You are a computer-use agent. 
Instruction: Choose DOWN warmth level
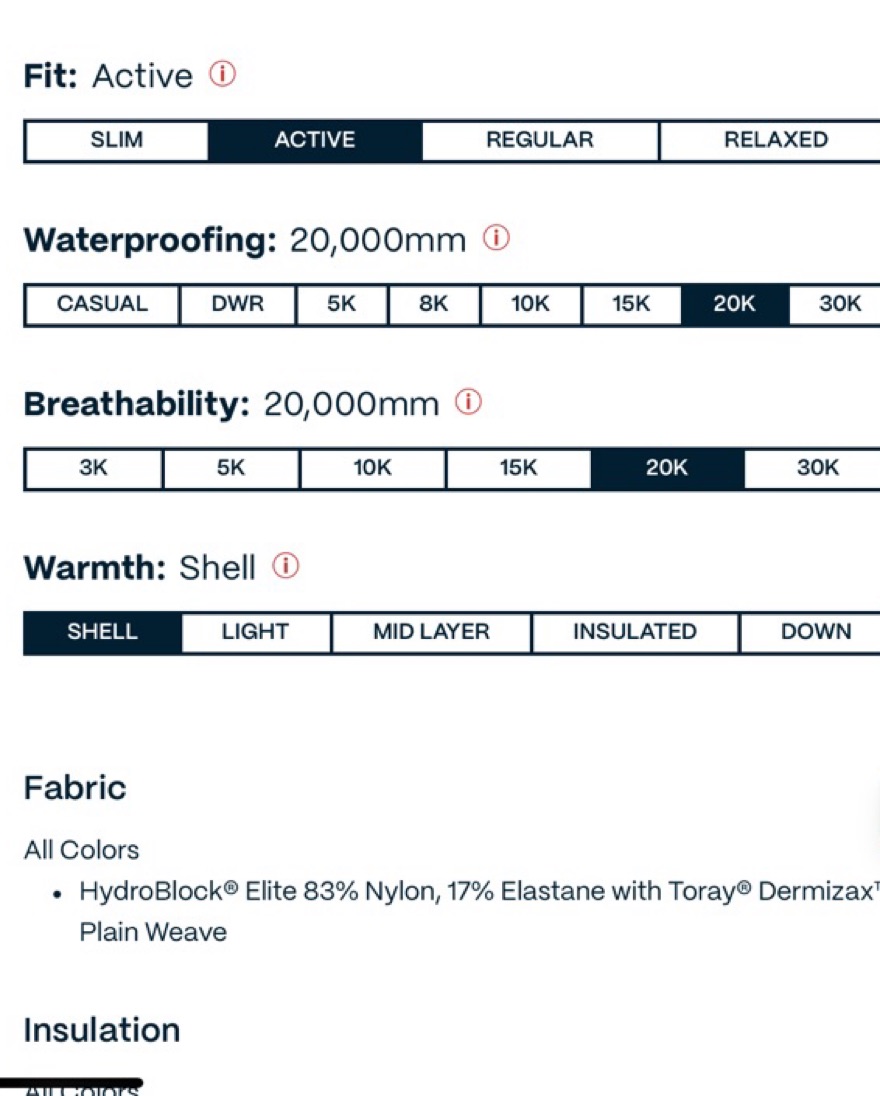tap(811, 632)
